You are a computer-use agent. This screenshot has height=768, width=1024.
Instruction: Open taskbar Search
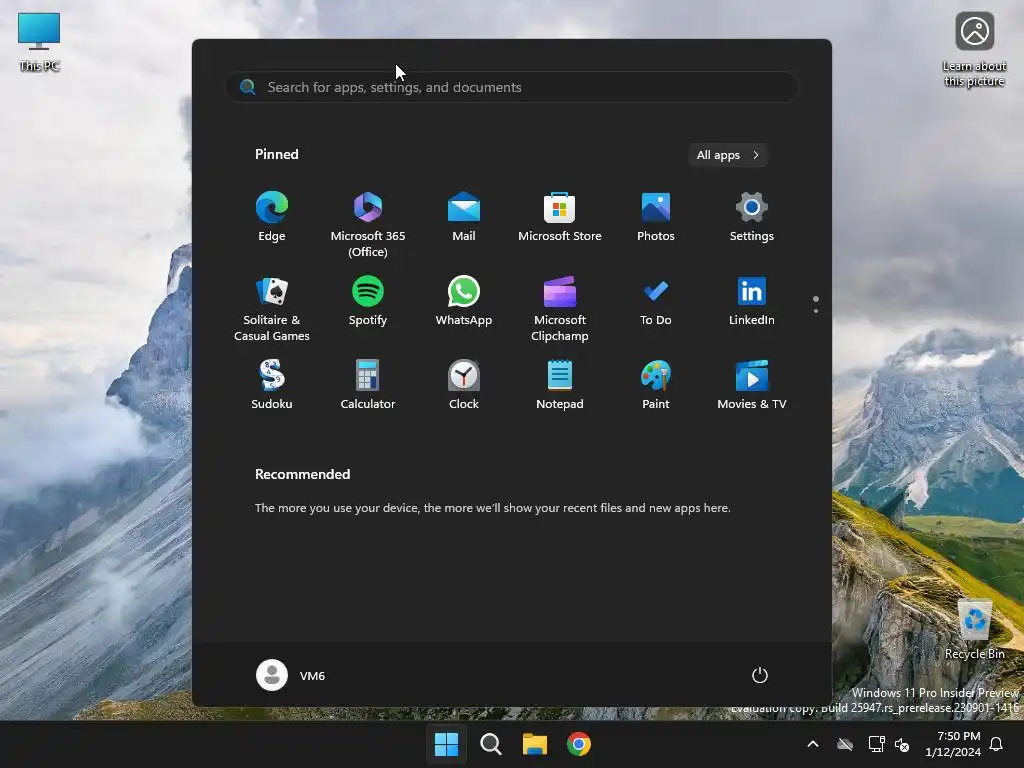tap(490, 744)
